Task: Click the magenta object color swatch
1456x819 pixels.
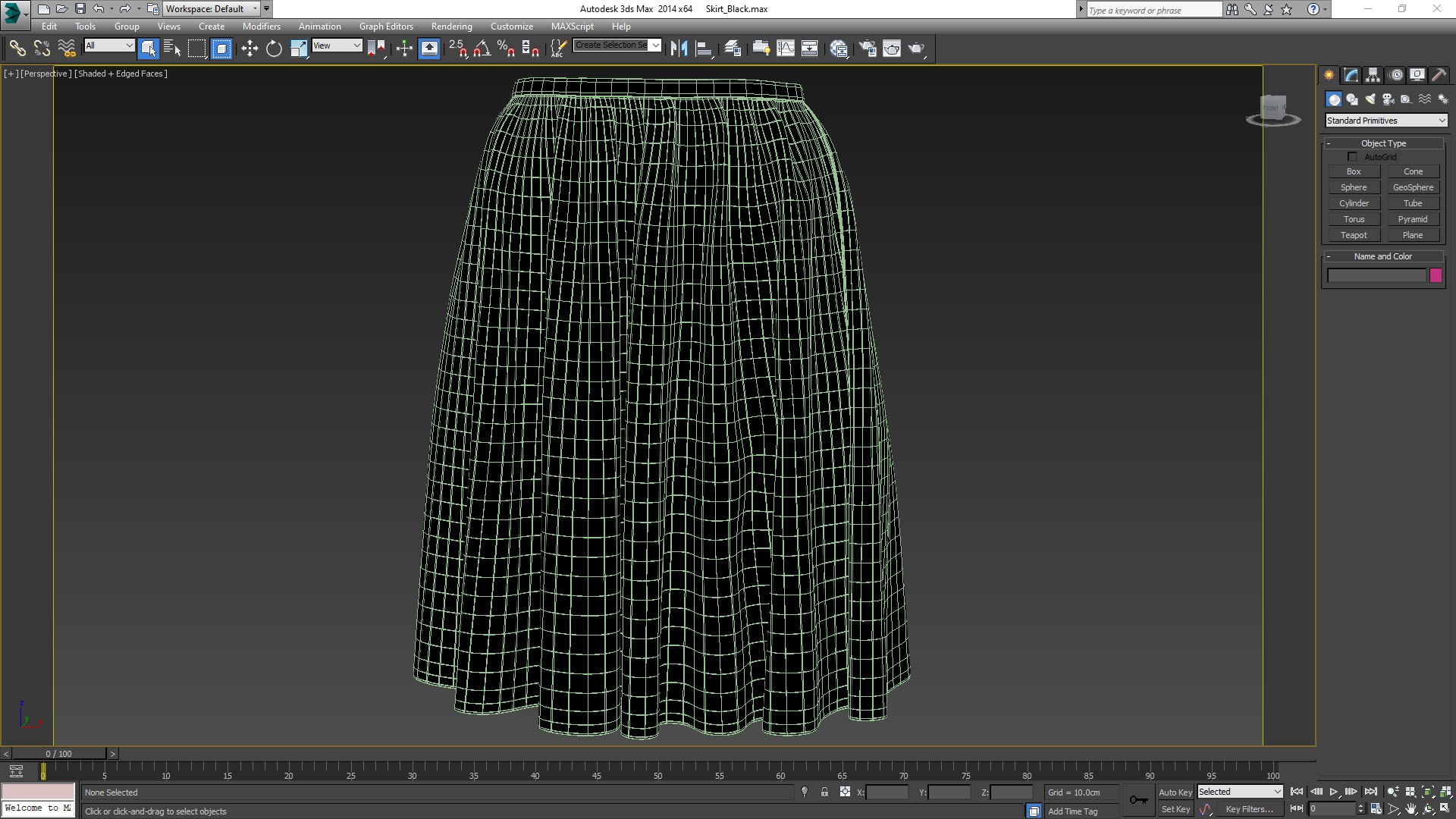Action: (1436, 276)
